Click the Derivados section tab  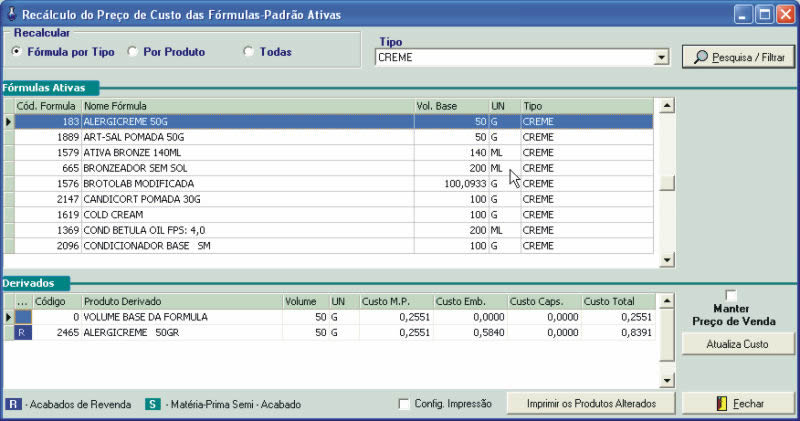(x=35, y=283)
